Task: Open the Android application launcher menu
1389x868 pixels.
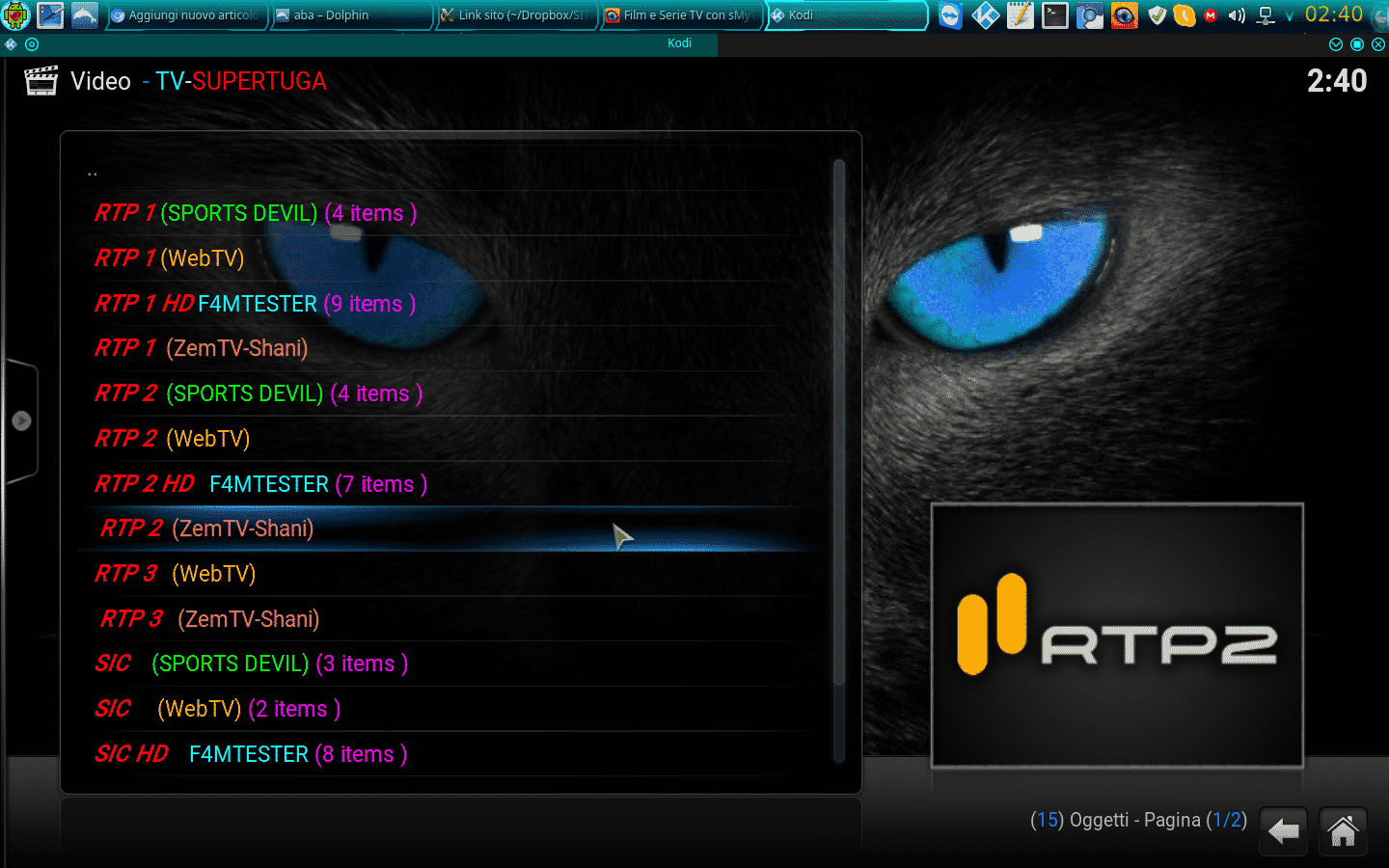Action: coord(15,15)
